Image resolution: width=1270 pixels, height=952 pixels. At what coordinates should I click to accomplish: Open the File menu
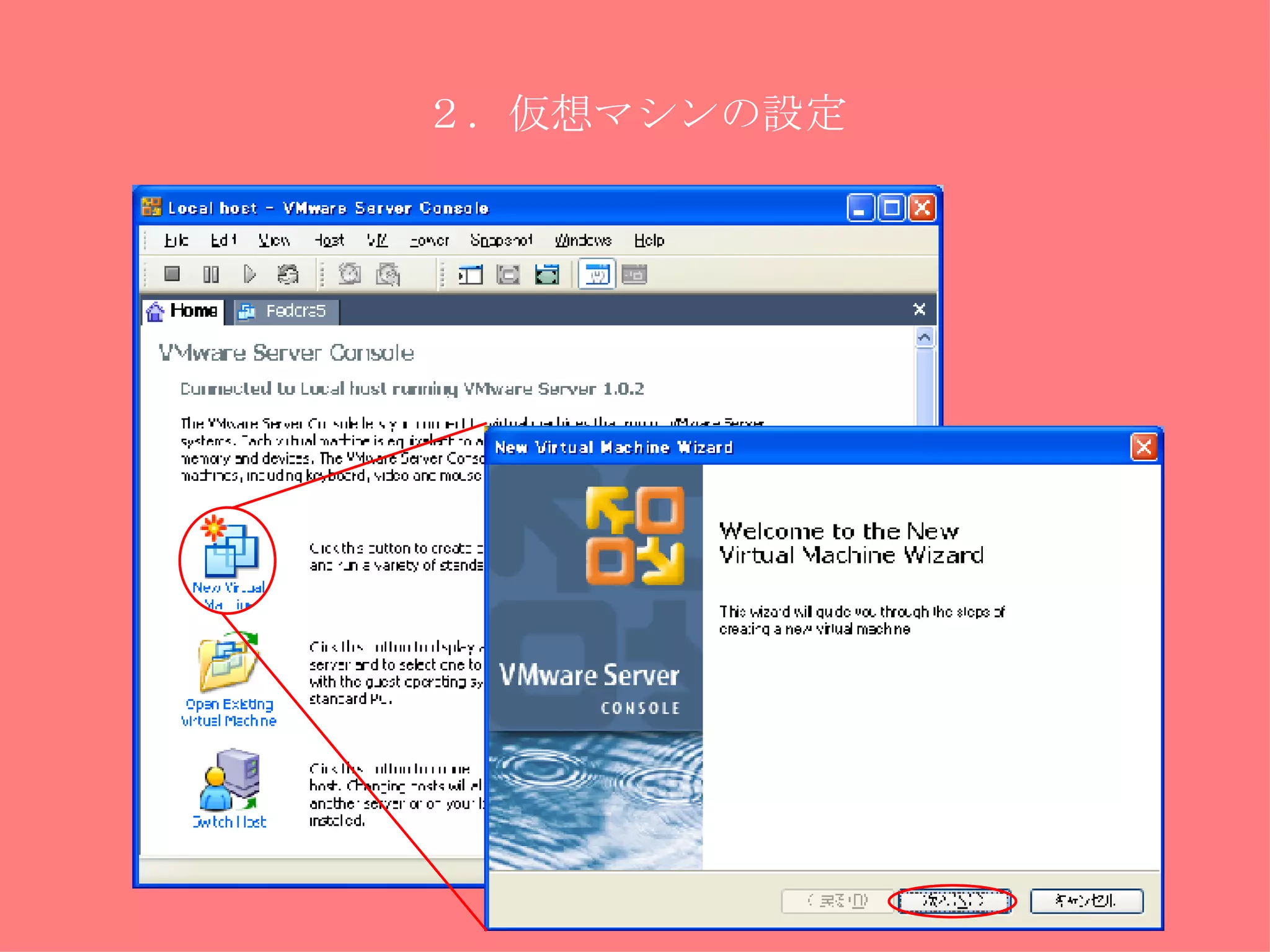tap(175, 240)
